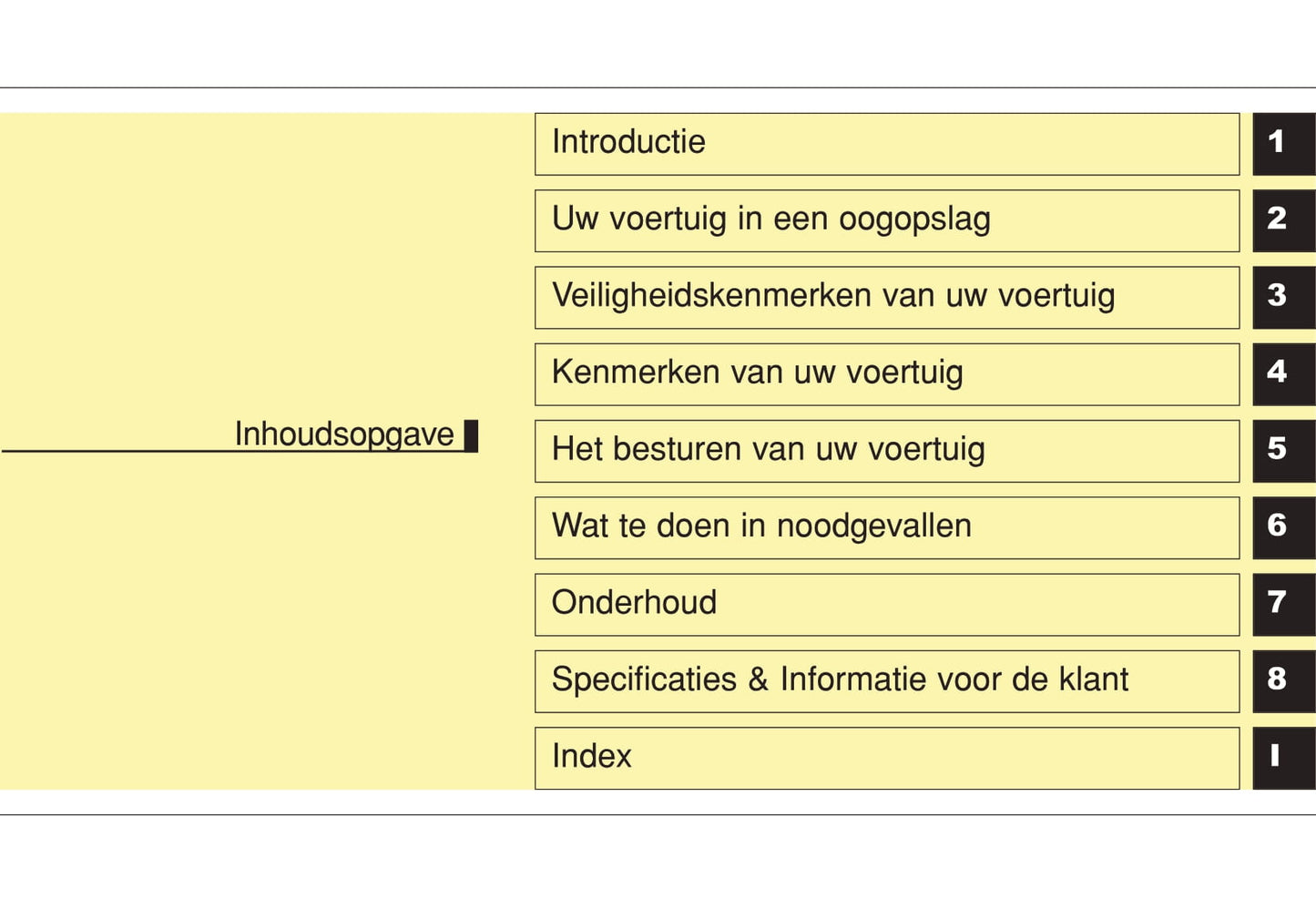The image size is (1316, 909).
Task: Click section tab number 4
Action: point(1282,374)
